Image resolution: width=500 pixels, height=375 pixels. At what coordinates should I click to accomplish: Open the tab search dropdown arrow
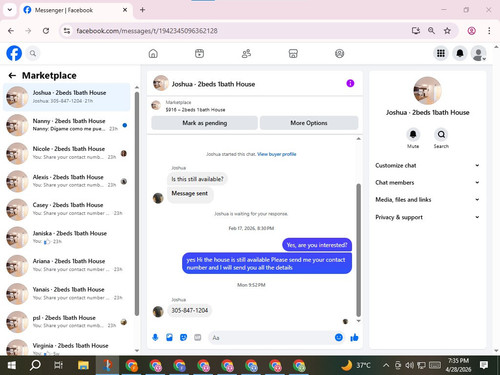click(10, 10)
